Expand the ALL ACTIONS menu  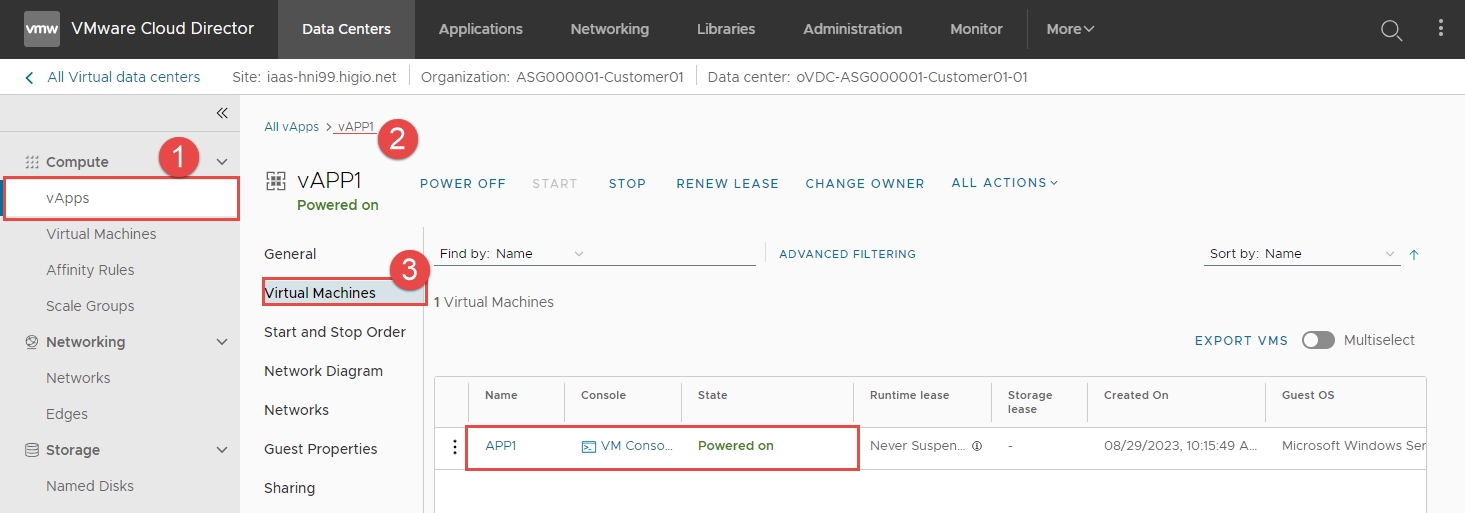click(x=1004, y=183)
